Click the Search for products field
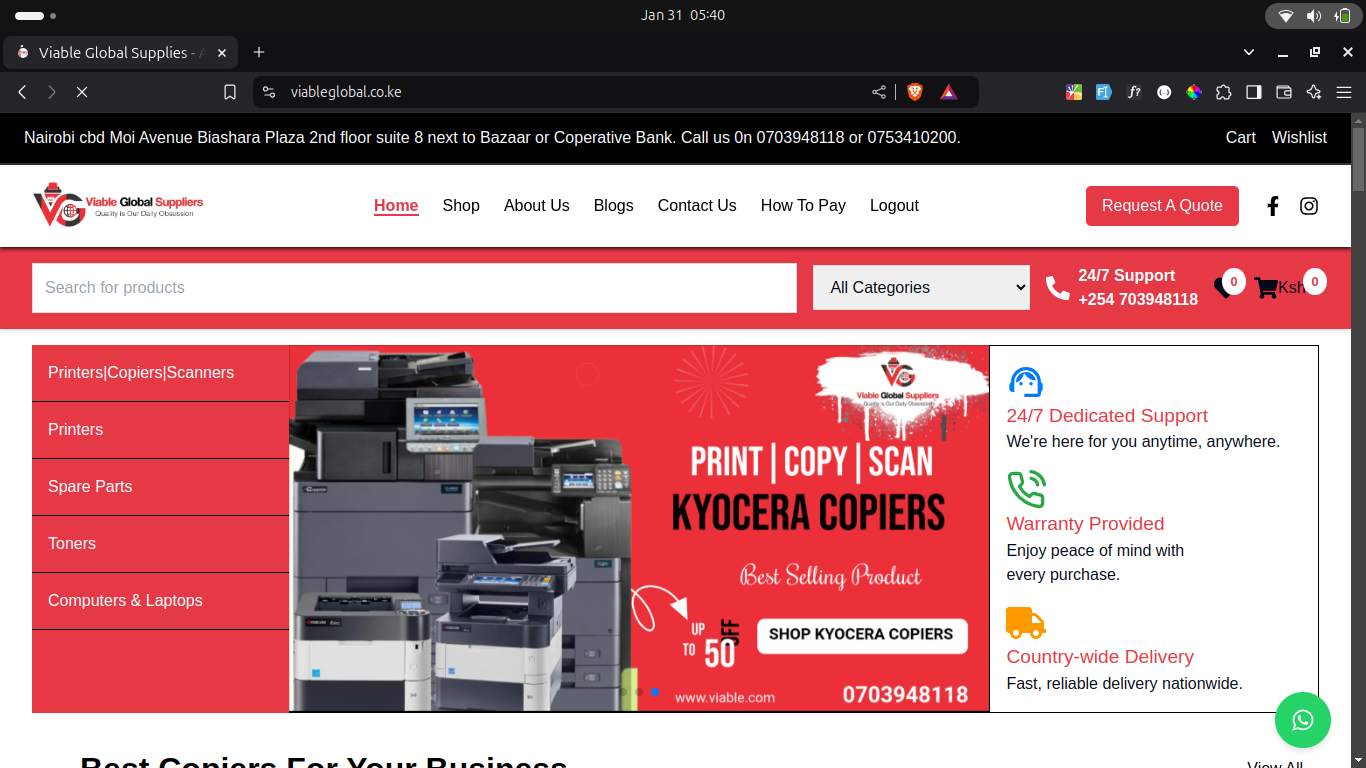Viewport: 1366px width, 768px height. click(x=414, y=288)
